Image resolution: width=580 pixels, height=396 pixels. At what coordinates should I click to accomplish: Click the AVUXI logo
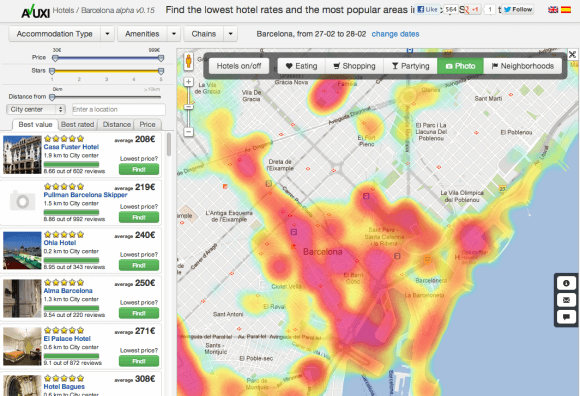coord(36,11)
